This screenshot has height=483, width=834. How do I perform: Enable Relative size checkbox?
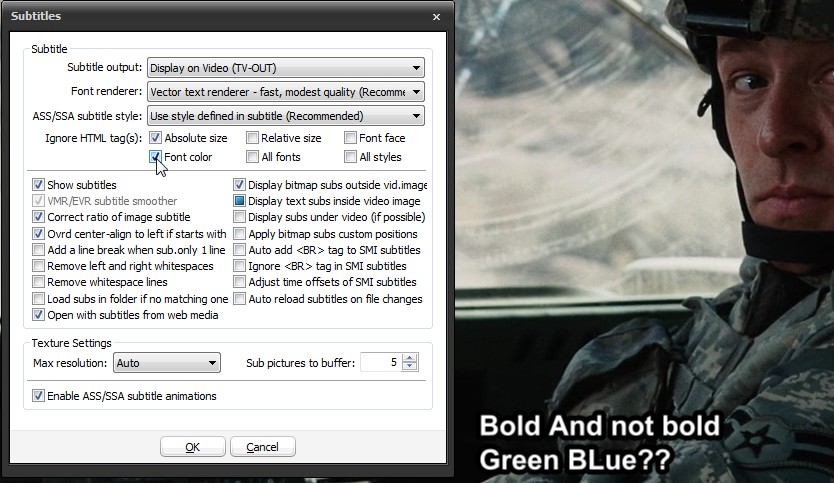pyautogui.click(x=252, y=138)
